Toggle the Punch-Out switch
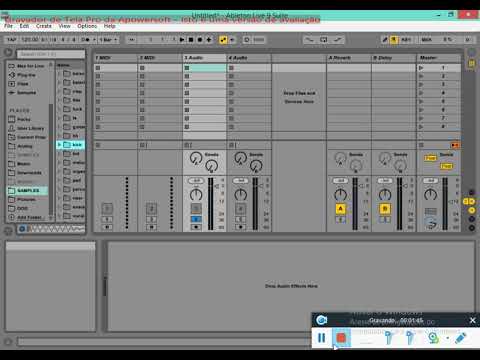Image resolution: width=480 pixels, height=360 pixels. coord(338,40)
